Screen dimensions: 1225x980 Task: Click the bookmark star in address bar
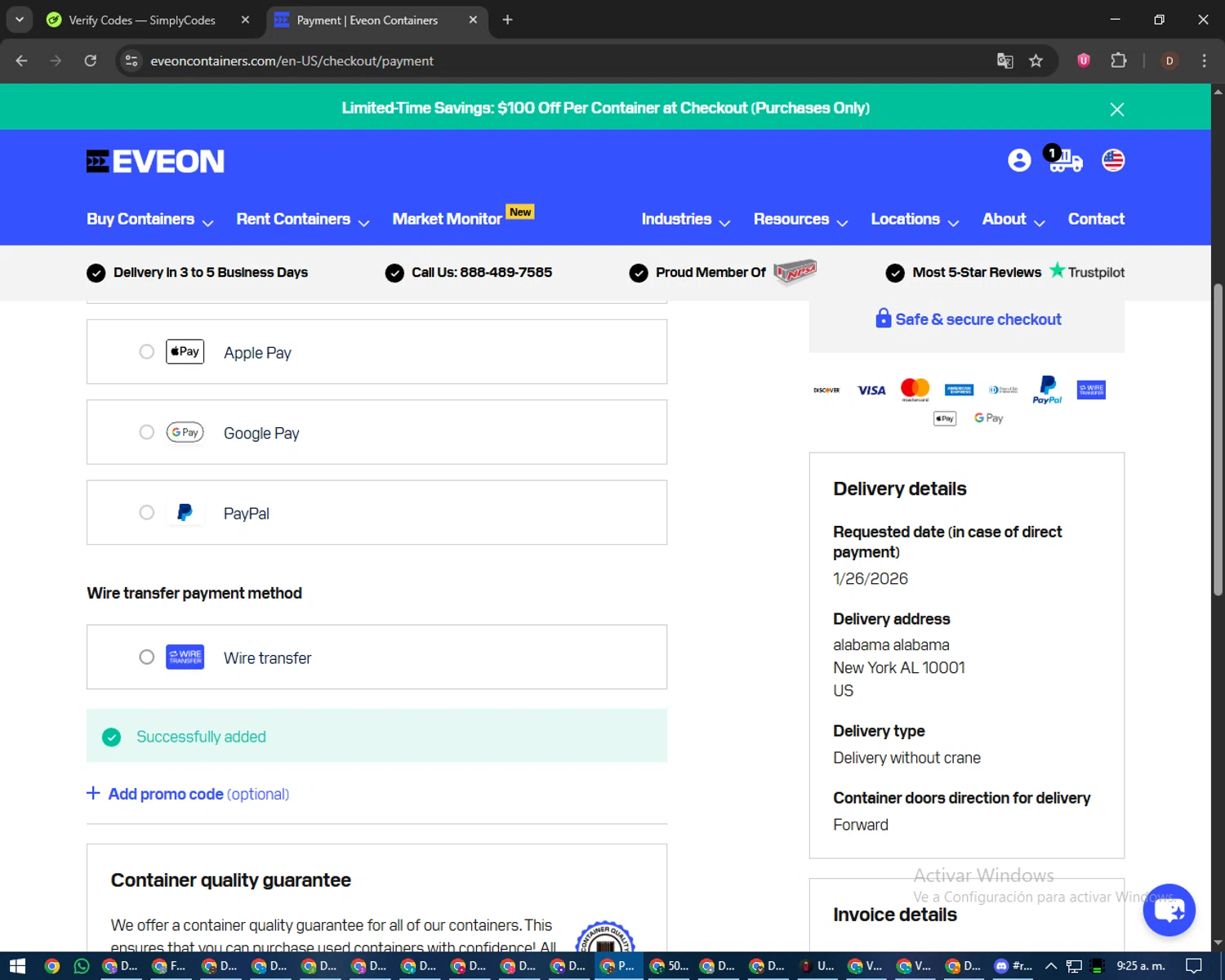pos(1036,61)
